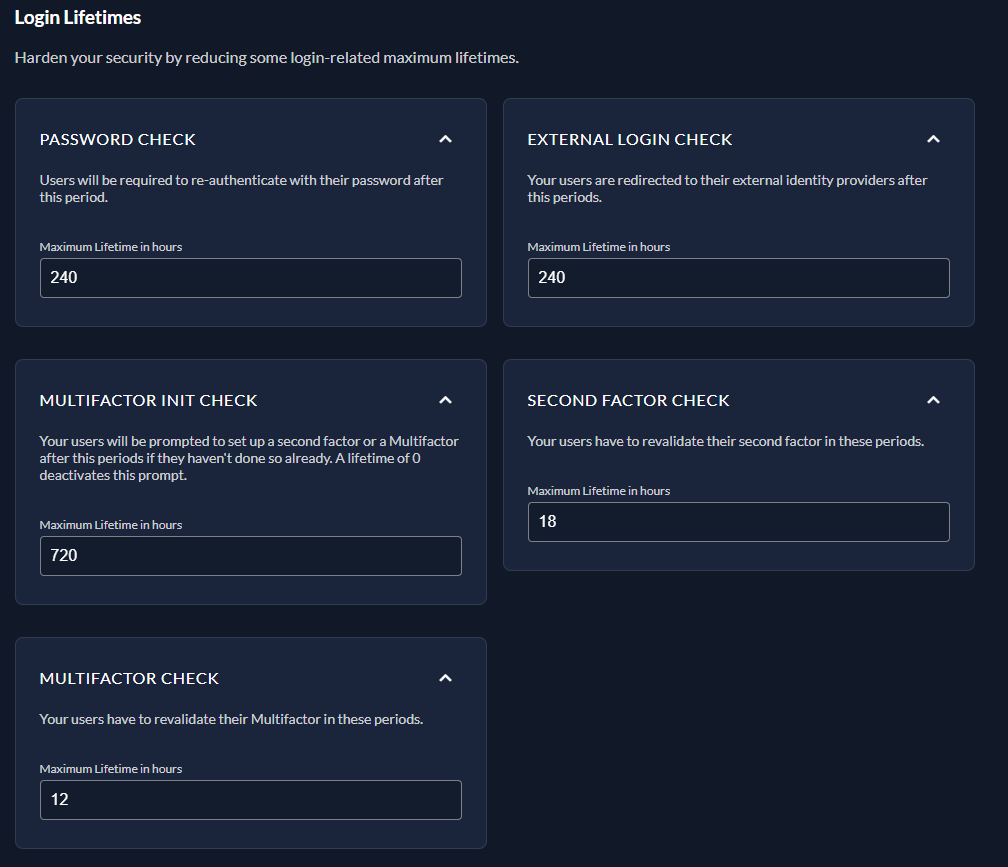Screen dimensions: 1008x867
Task: Toggle the Multifactor Check chevron icon
Action: tap(446, 678)
